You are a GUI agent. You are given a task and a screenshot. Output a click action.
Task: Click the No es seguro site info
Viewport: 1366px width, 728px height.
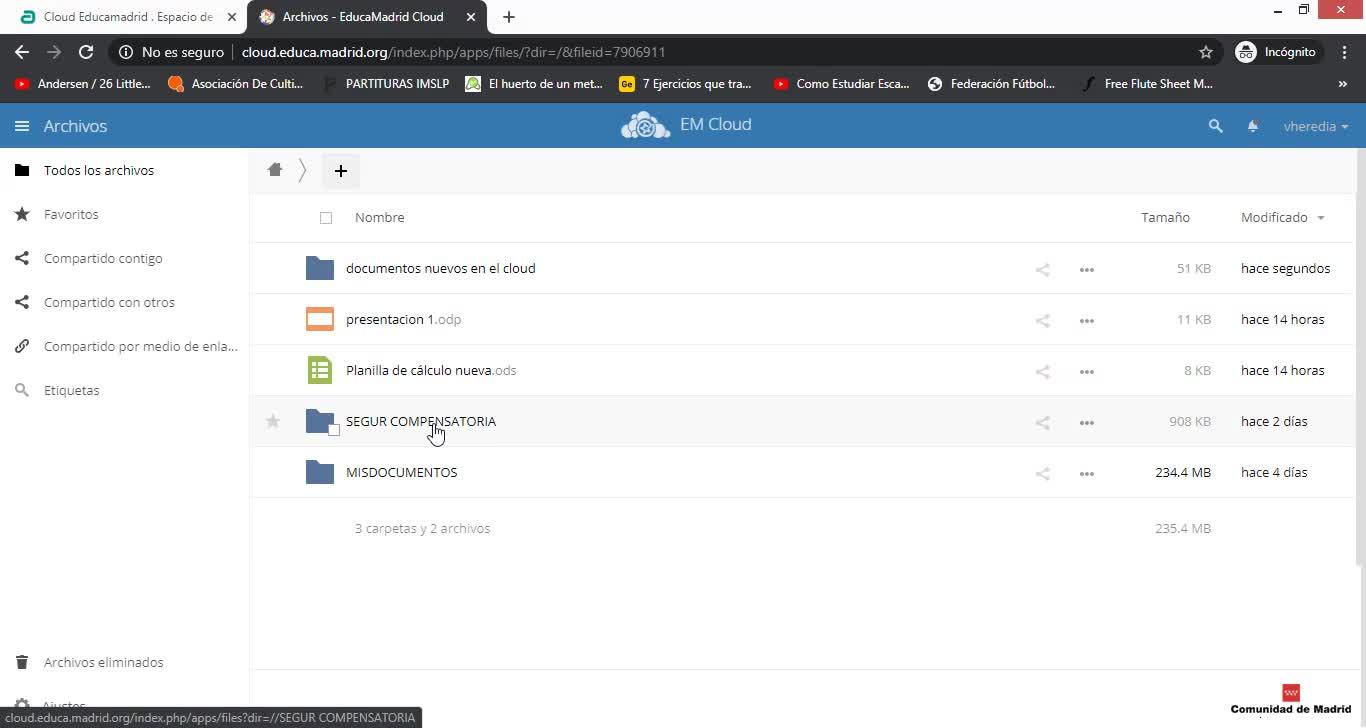(171, 52)
